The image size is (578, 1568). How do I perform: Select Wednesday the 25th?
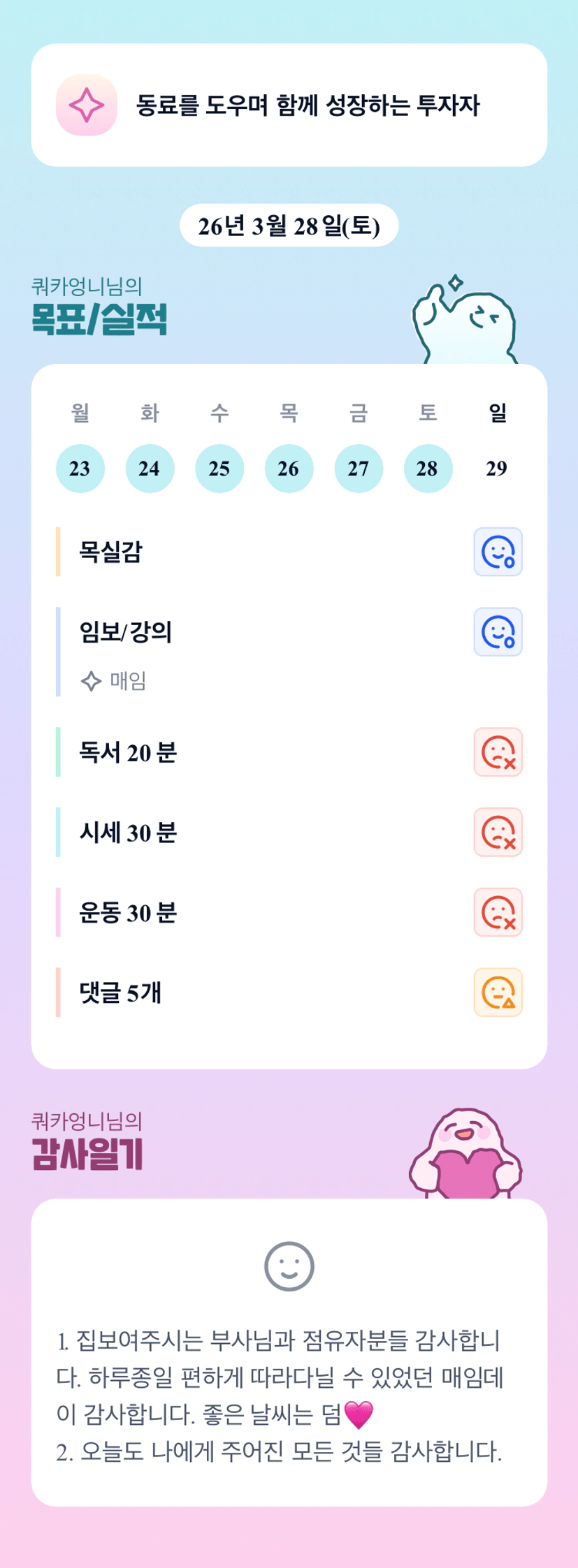click(x=219, y=469)
